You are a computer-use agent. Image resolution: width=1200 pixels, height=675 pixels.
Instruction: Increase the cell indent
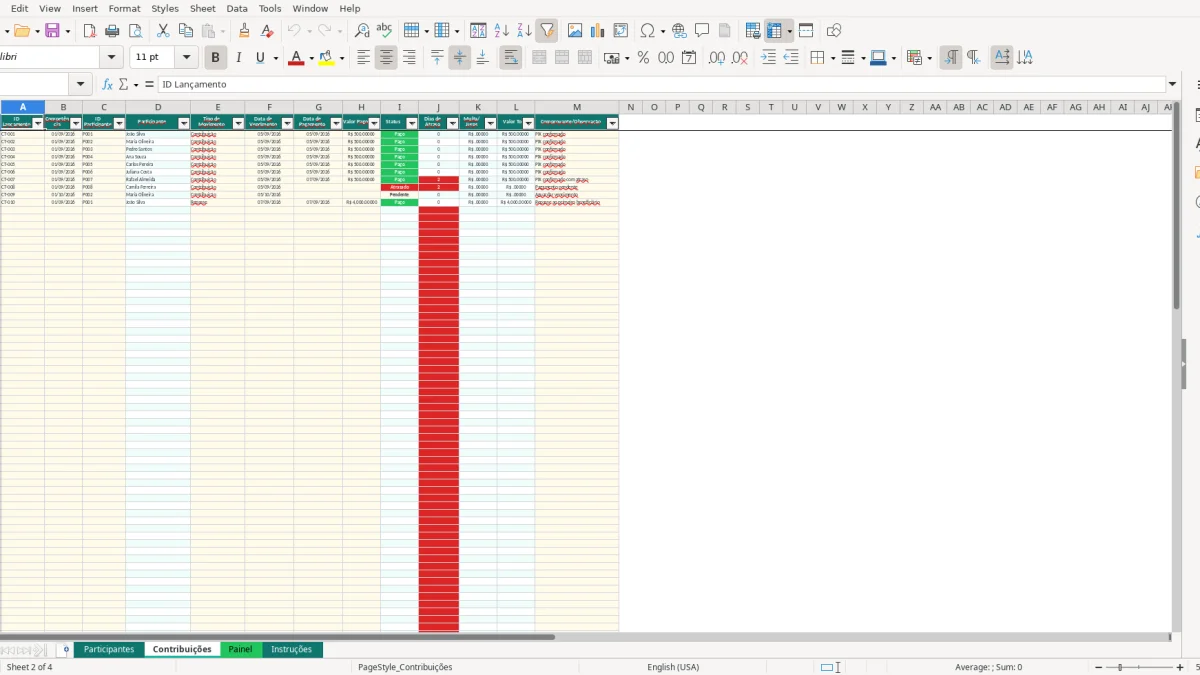pyautogui.click(x=768, y=58)
